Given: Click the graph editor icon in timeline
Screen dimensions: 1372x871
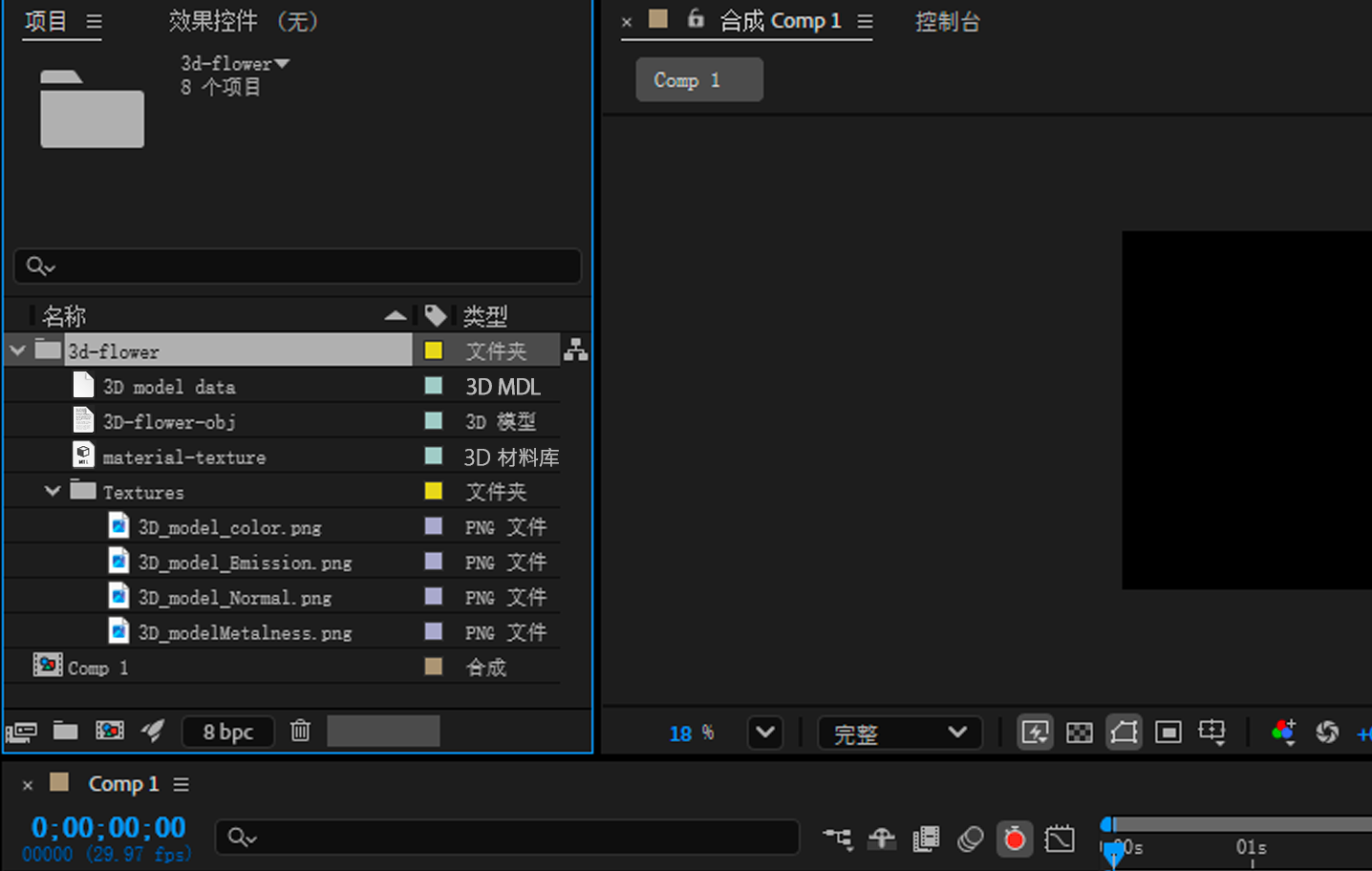Looking at the screenshot, I should (x=1060, y=839).
